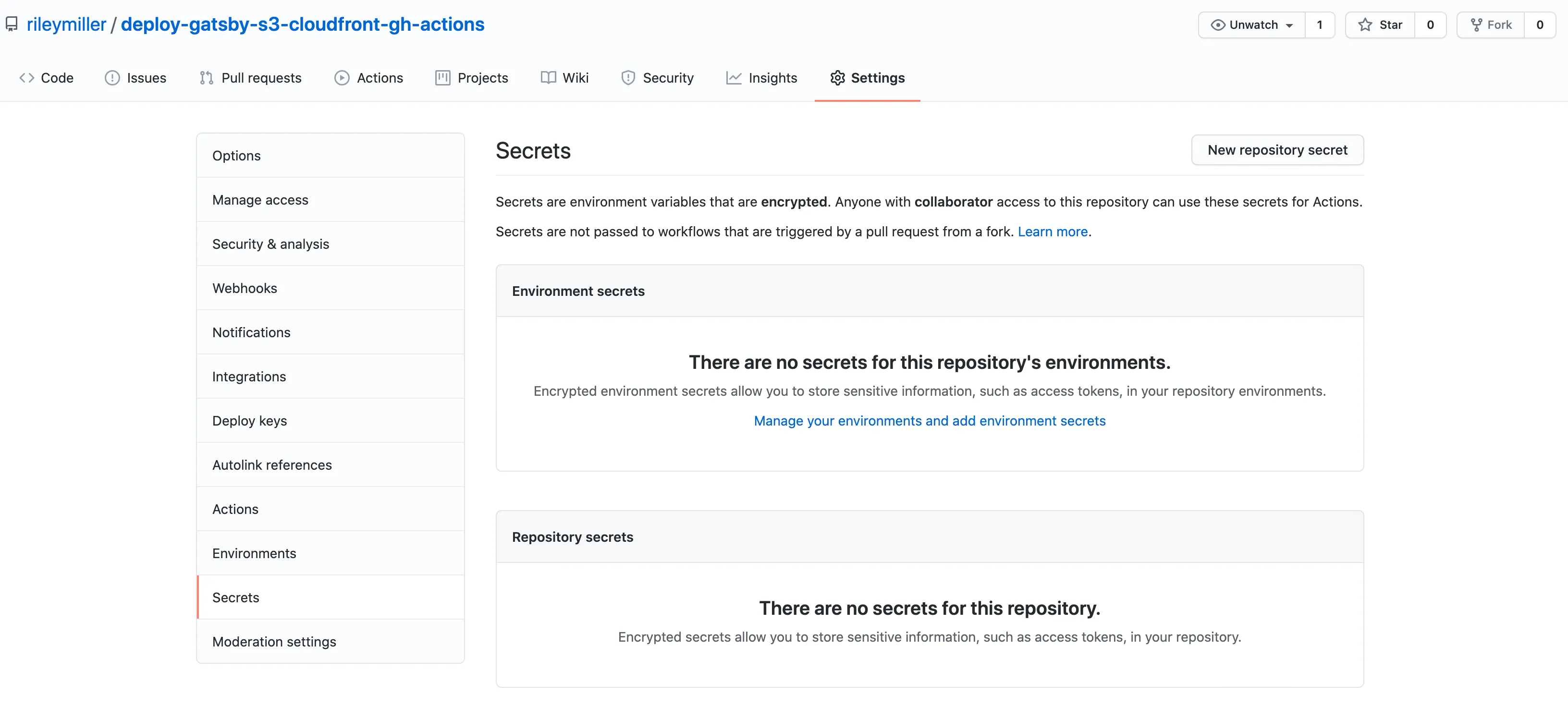Click the repository book icon beside rileymiller

(x=12, y=24)
